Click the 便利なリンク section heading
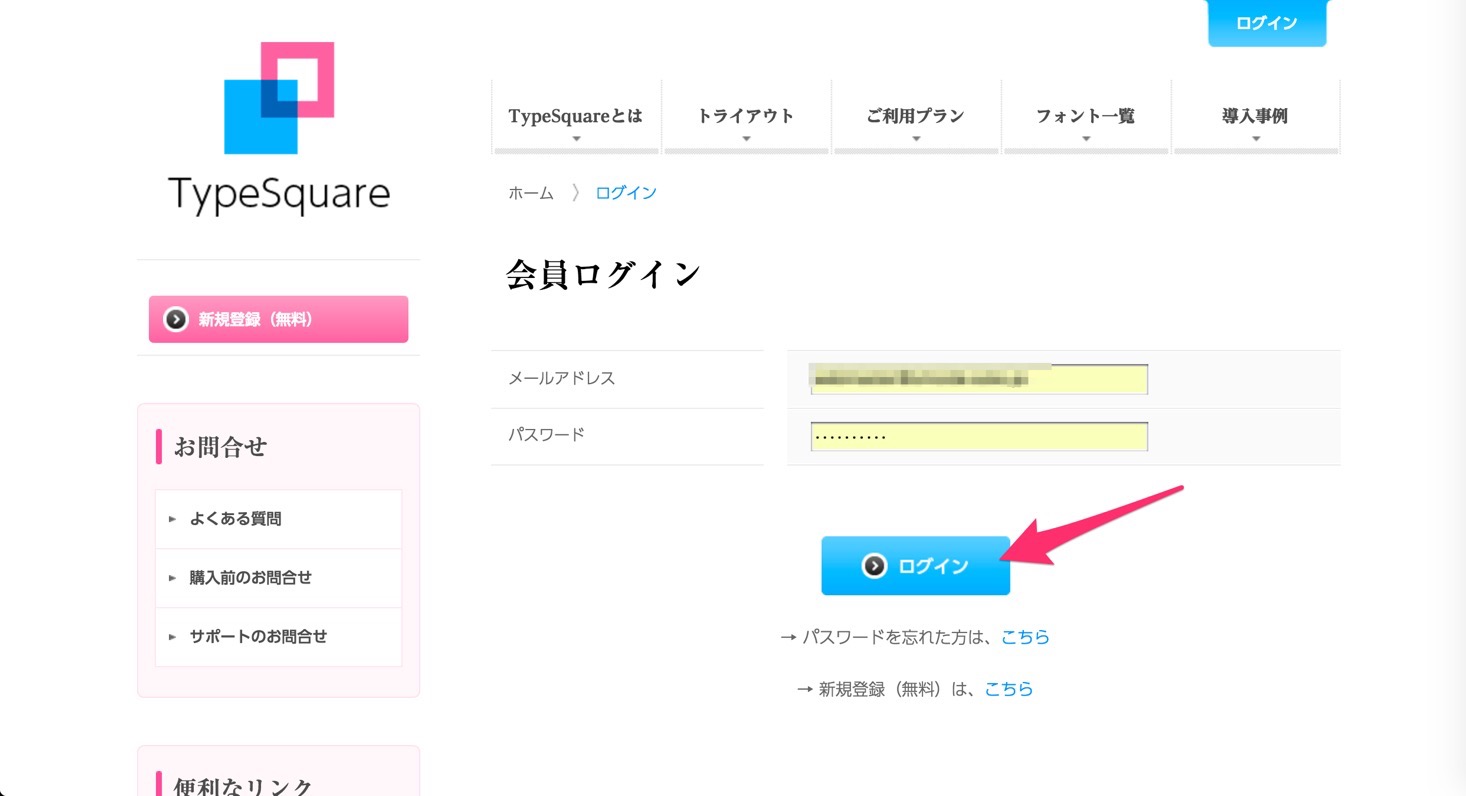 (x=243, y=786)
